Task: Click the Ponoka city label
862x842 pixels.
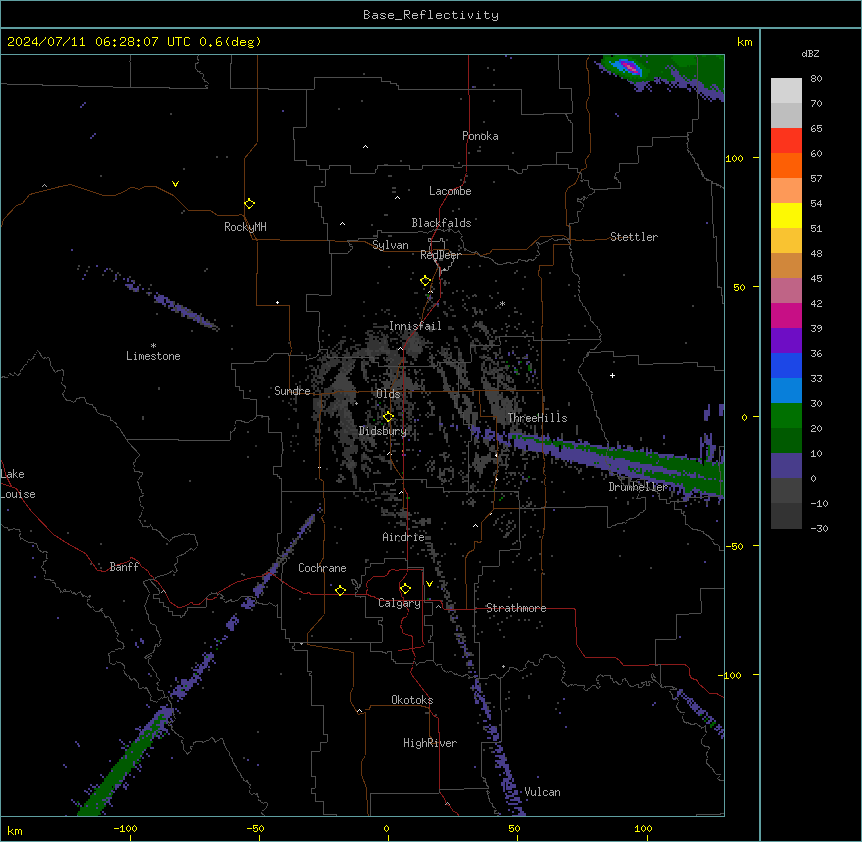Action: (x=480, y=136)
